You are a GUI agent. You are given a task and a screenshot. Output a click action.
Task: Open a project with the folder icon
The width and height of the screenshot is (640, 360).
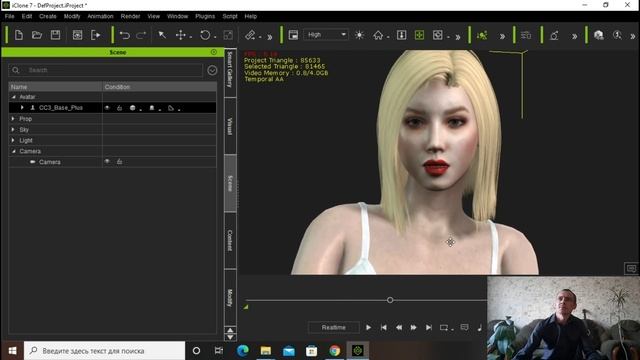coord(37,35)
